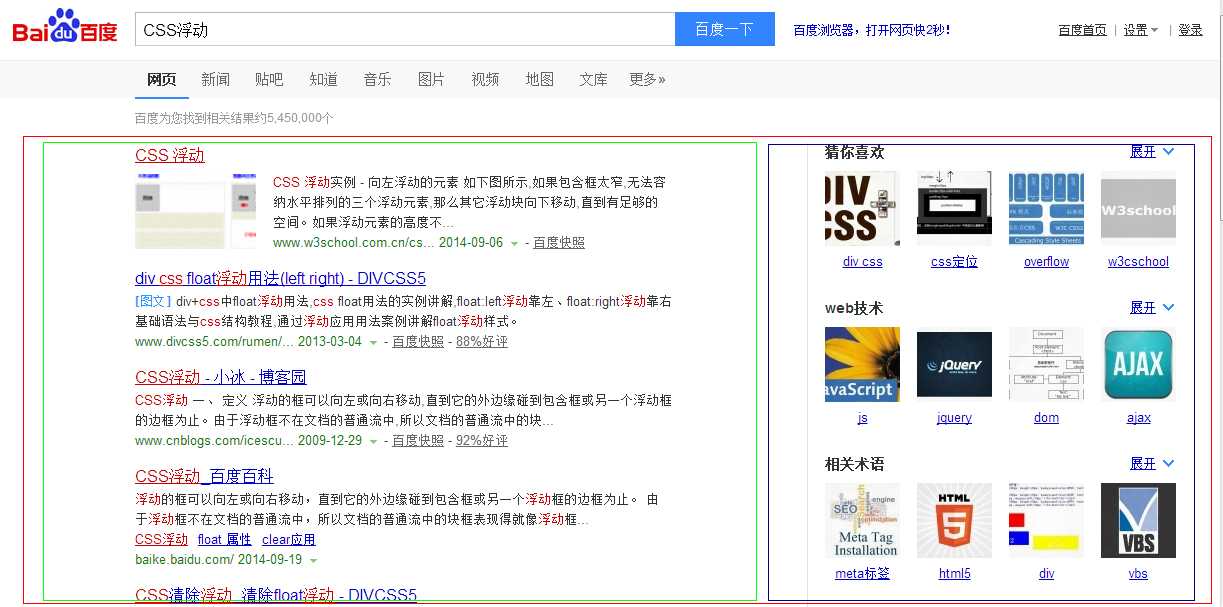The height and width of the screenshot is (607, 1223).
Task: Go to 百度首页 link
Action: click(x=1083, y=30)
